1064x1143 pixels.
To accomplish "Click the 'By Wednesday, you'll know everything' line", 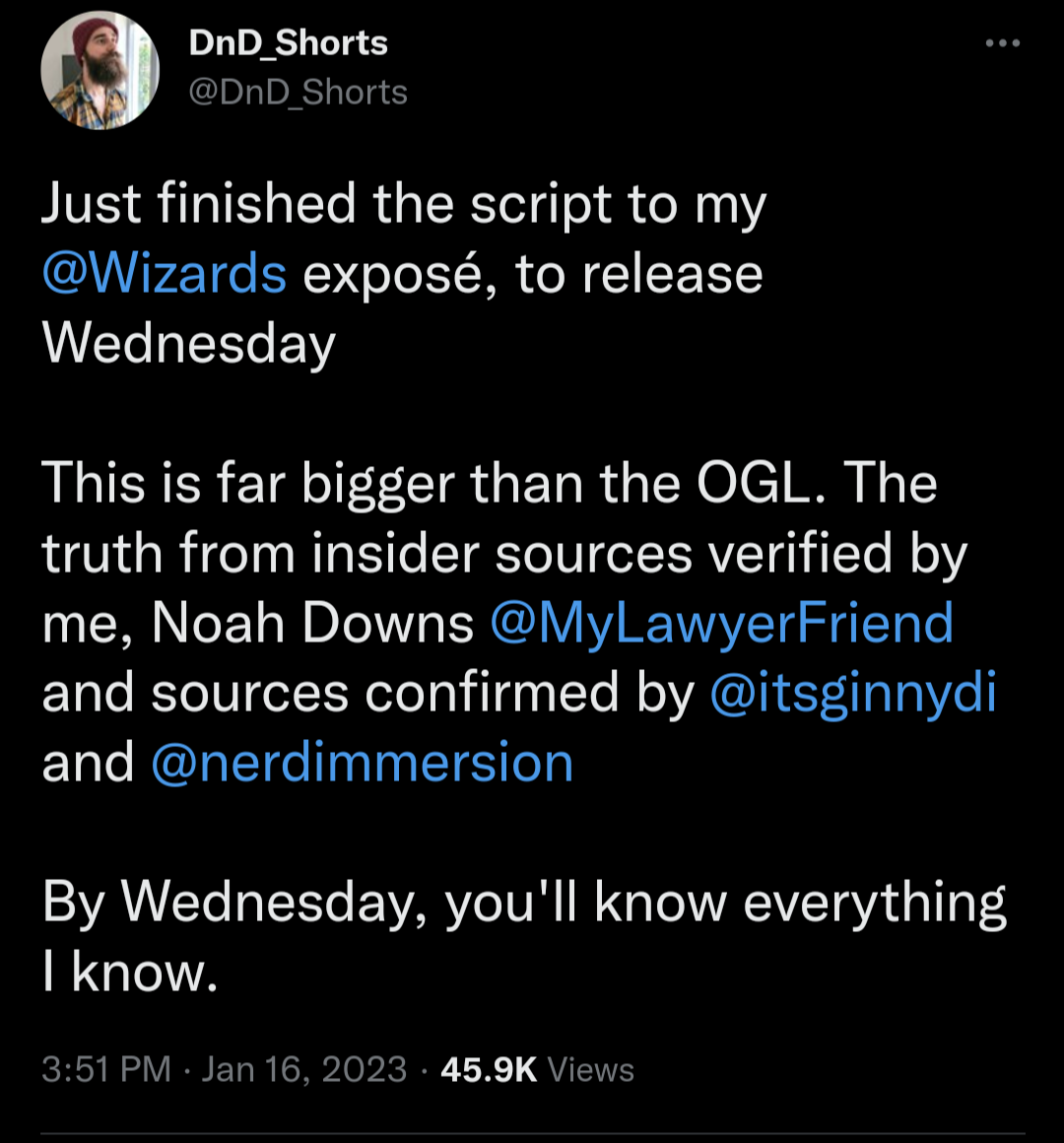I will [524, 903].
